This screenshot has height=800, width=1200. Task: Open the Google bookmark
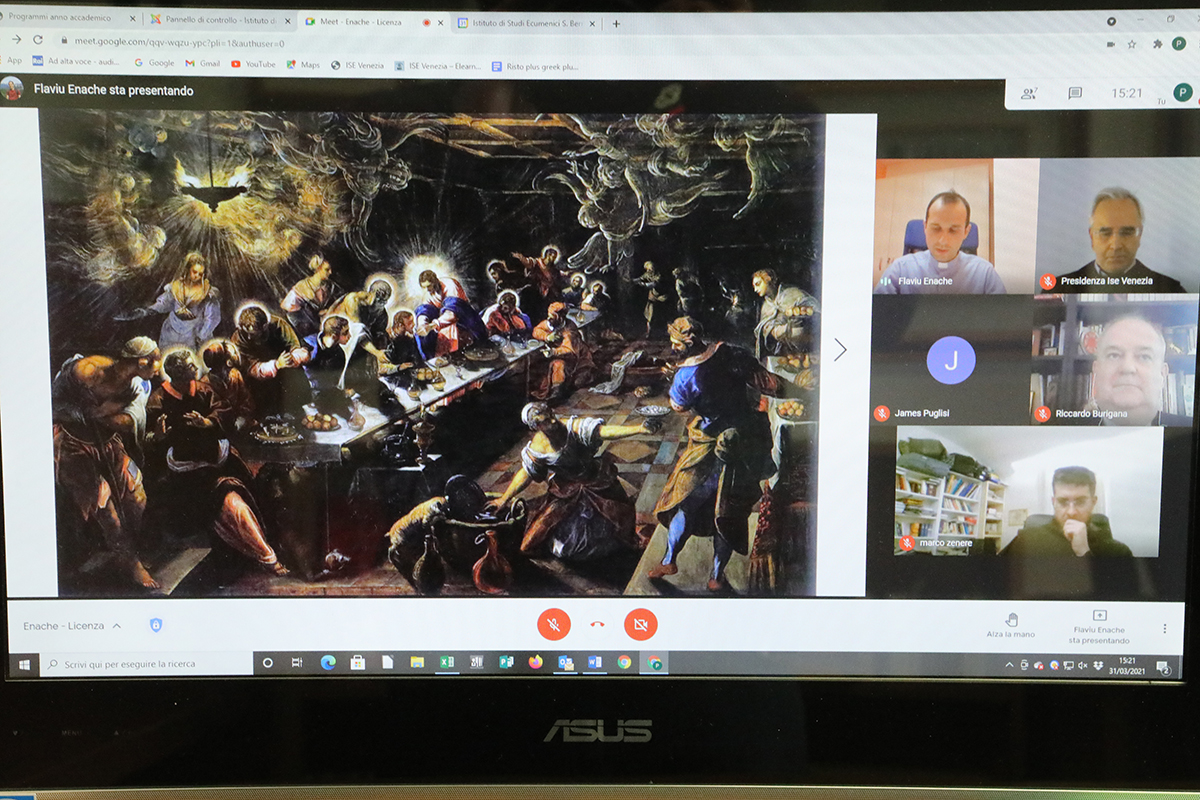point(154,62)
